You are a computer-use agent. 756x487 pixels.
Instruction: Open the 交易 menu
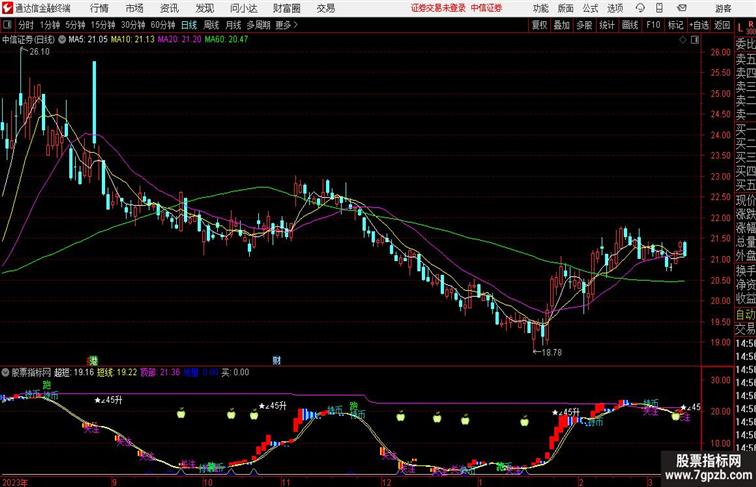pos(325,8)
